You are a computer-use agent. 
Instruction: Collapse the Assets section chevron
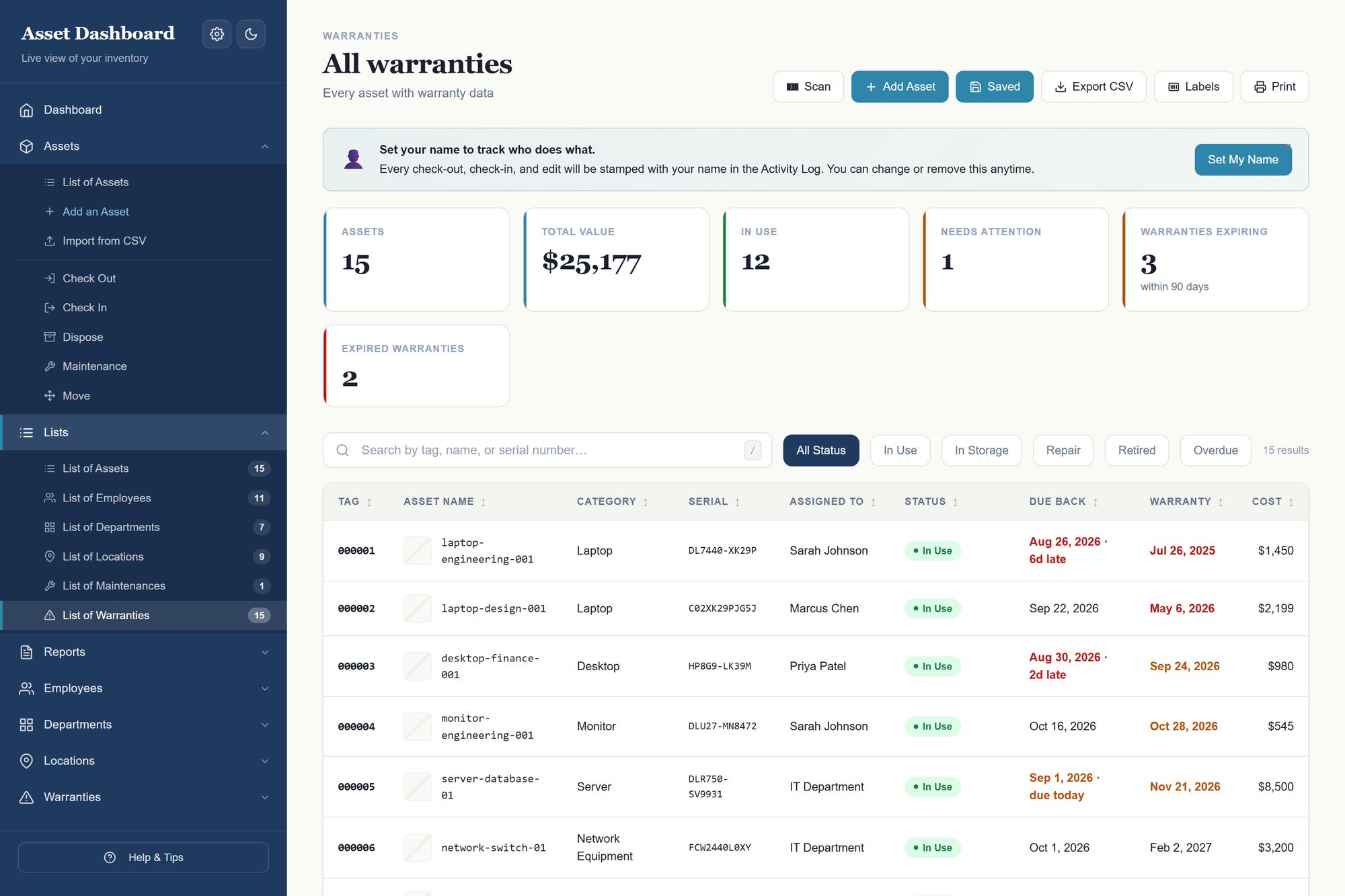[265, 147]
